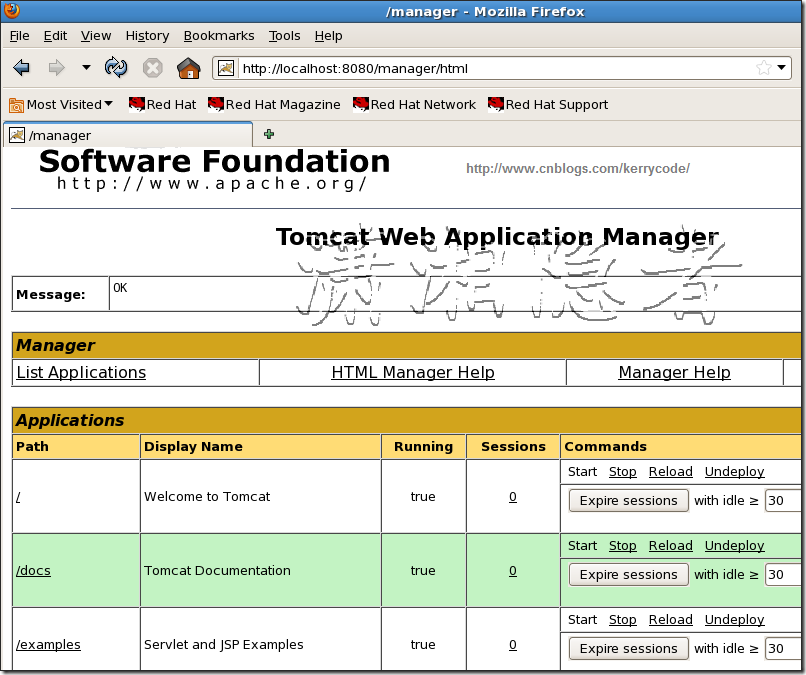Open the back/forward history dropdown arrow

point(86,67)
